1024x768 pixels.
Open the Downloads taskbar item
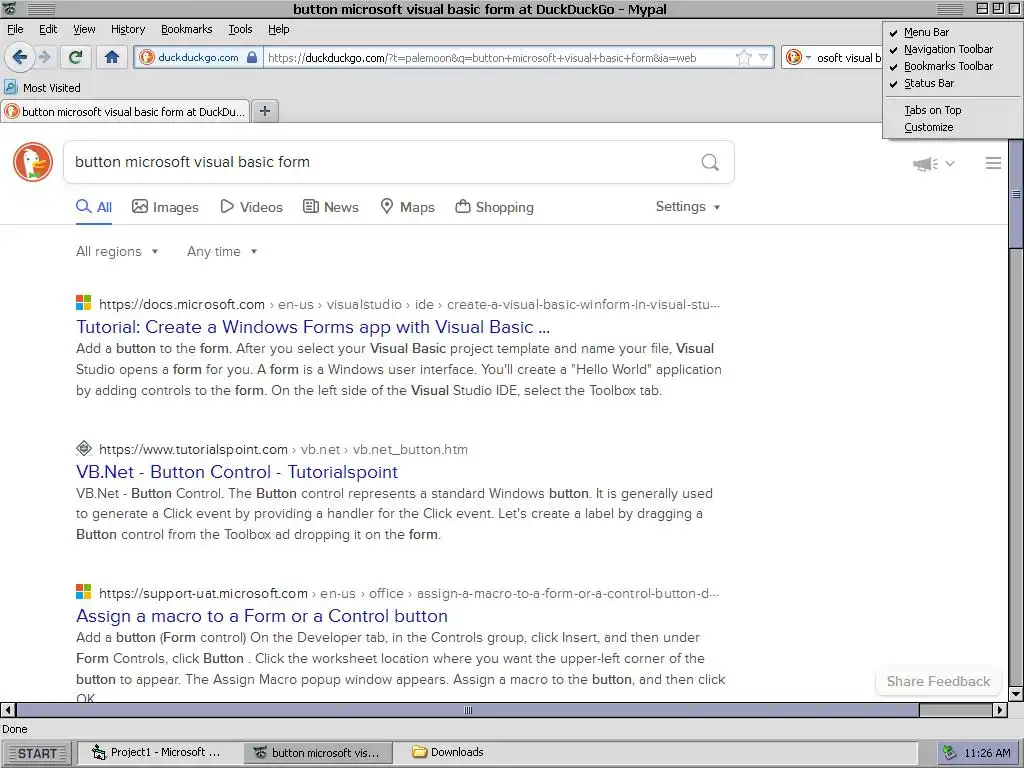coord(448,752)
